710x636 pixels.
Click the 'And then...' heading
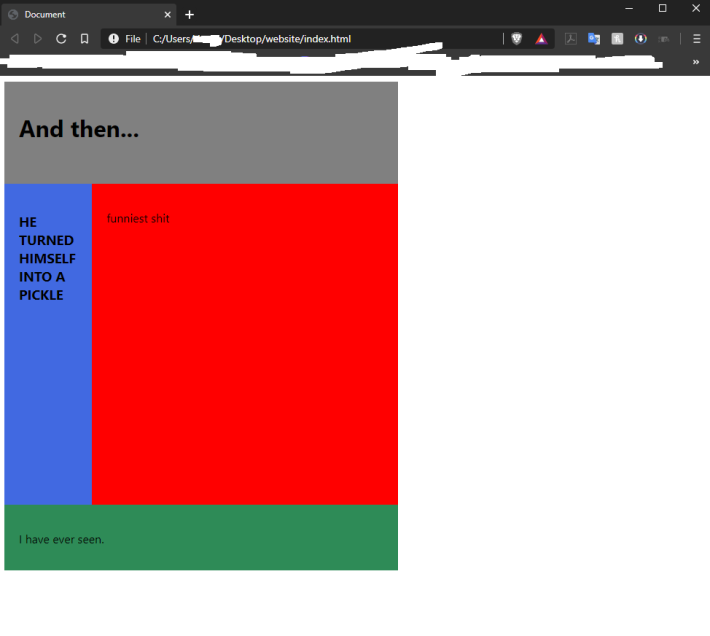click(79, 129)
